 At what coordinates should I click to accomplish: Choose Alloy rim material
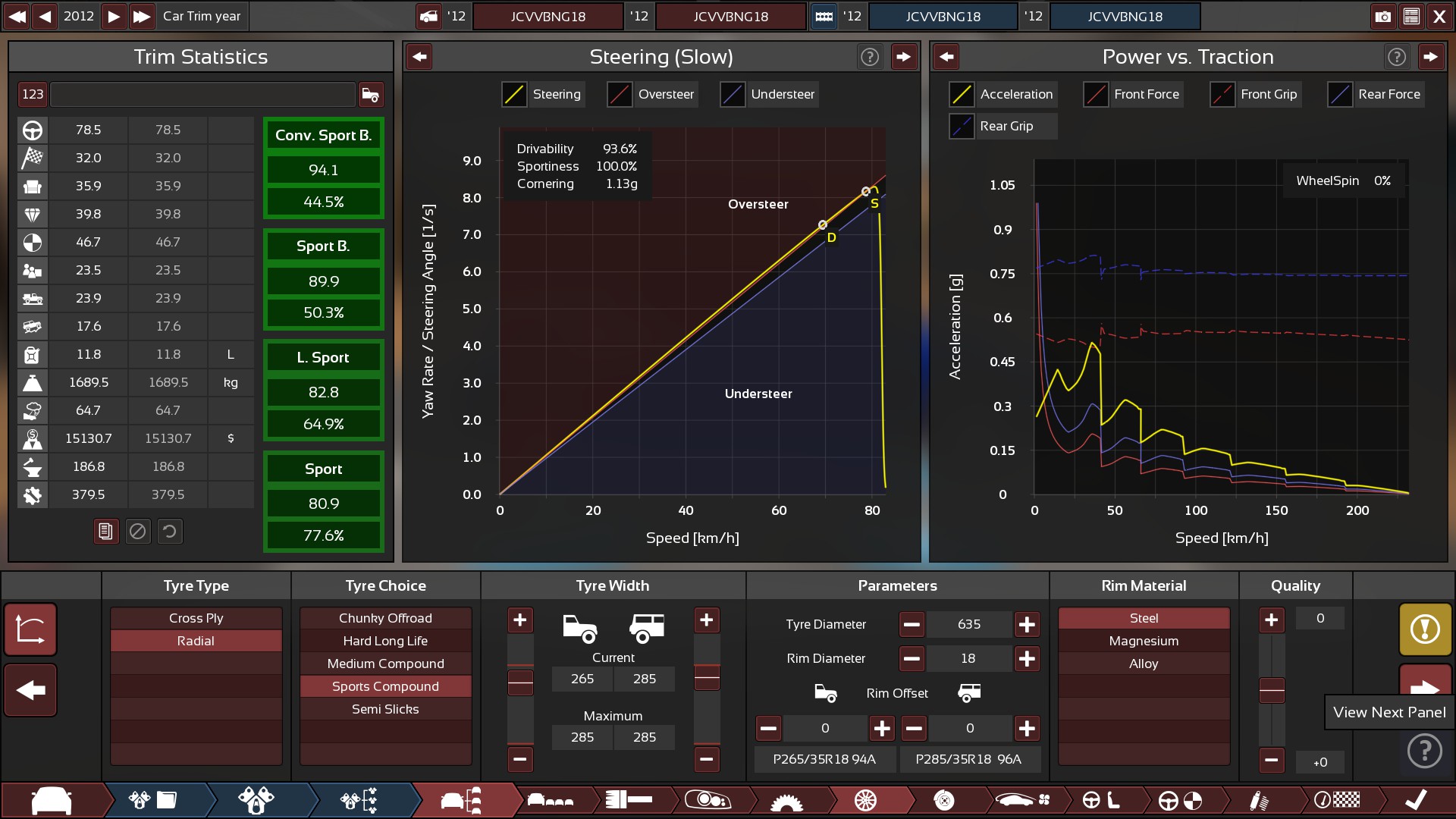click(1144, 664)
